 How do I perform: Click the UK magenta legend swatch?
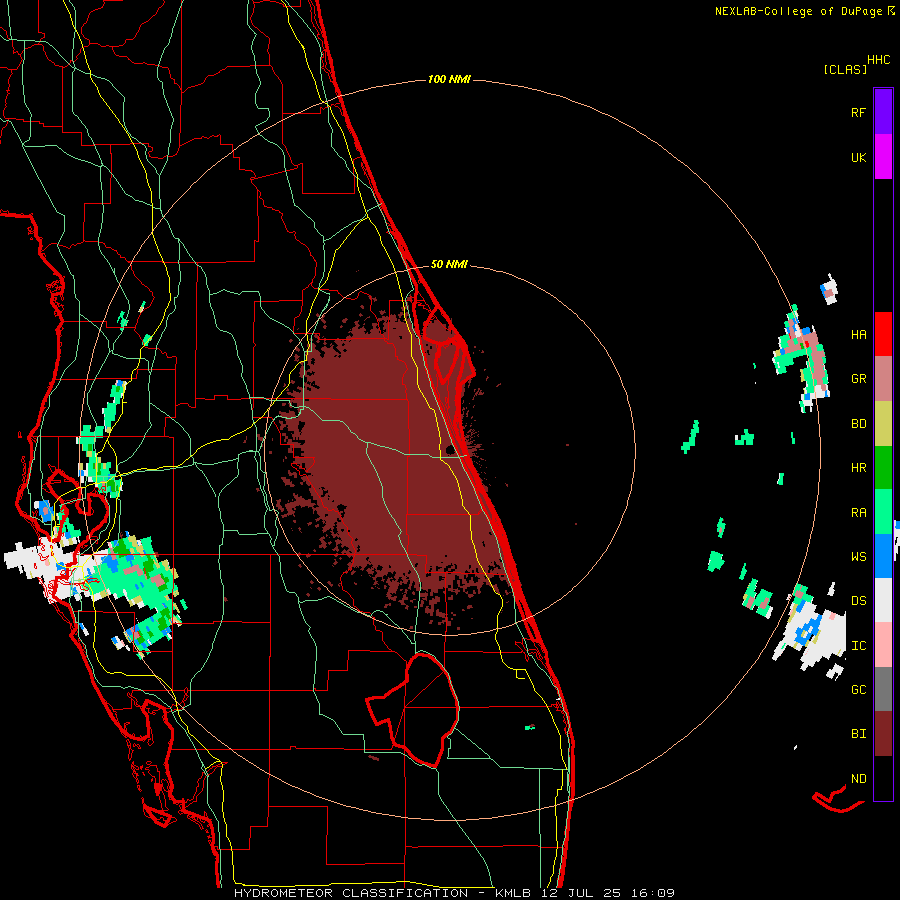coord(883,157)
